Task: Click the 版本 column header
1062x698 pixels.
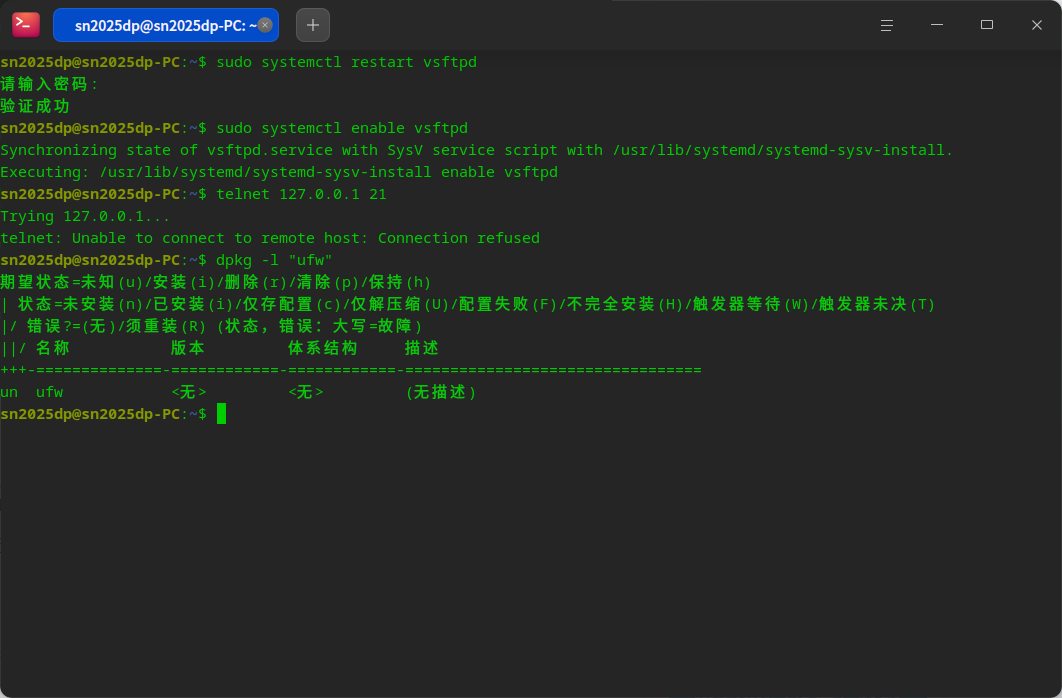Action: (188, 348)
